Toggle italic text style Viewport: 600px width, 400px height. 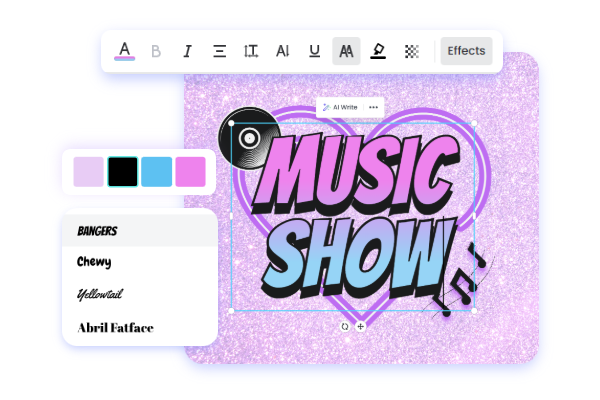tap(187, 51)
